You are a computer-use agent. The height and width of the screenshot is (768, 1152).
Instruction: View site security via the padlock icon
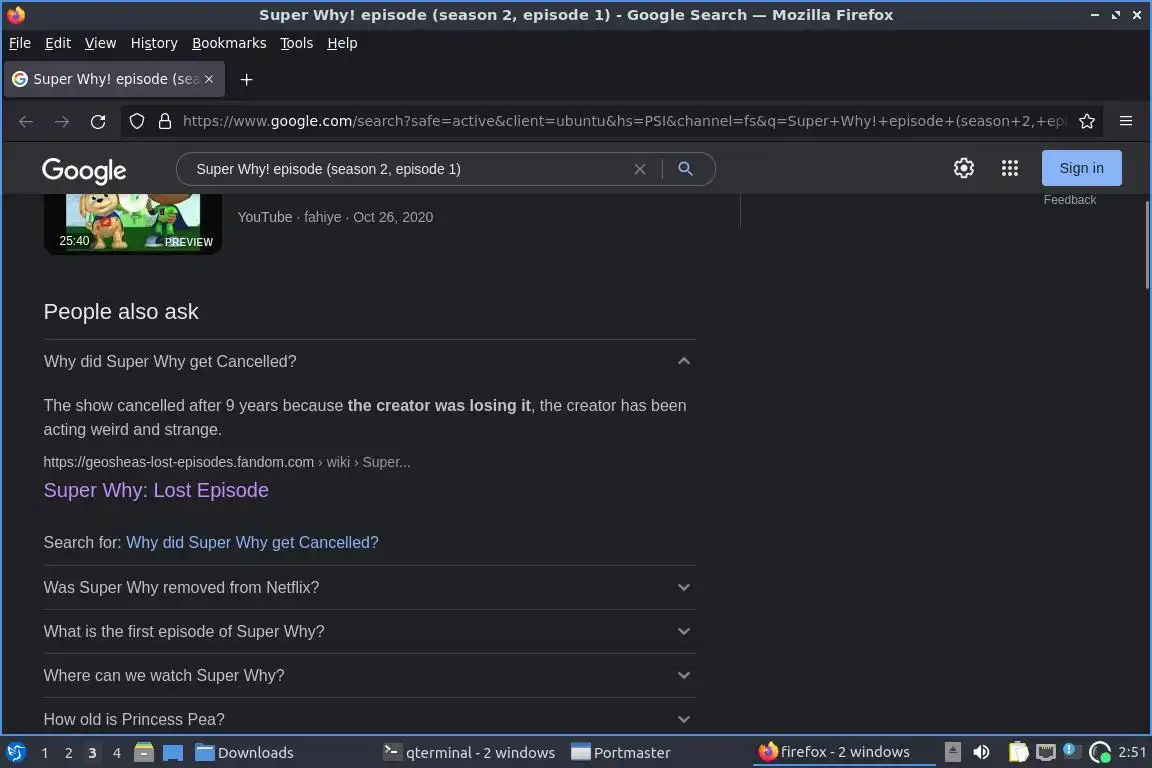tap(165, 121)
